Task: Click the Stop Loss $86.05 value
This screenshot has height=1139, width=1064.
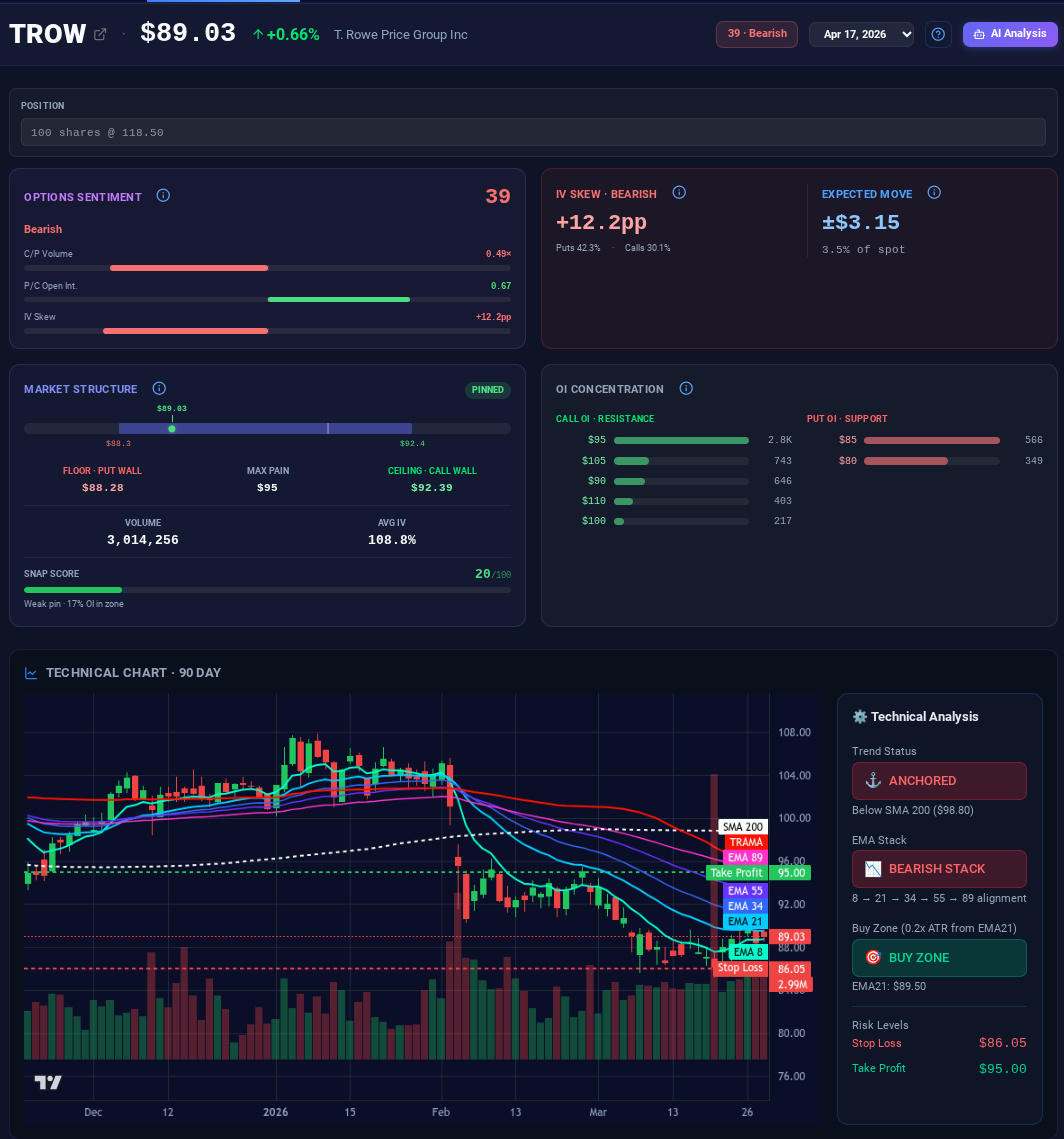Action: coord(1002,1043)
